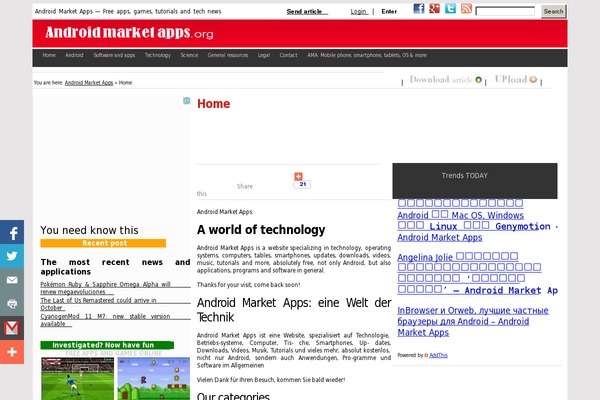Open The Last of Us Remastered link

(x=98, y=304)
